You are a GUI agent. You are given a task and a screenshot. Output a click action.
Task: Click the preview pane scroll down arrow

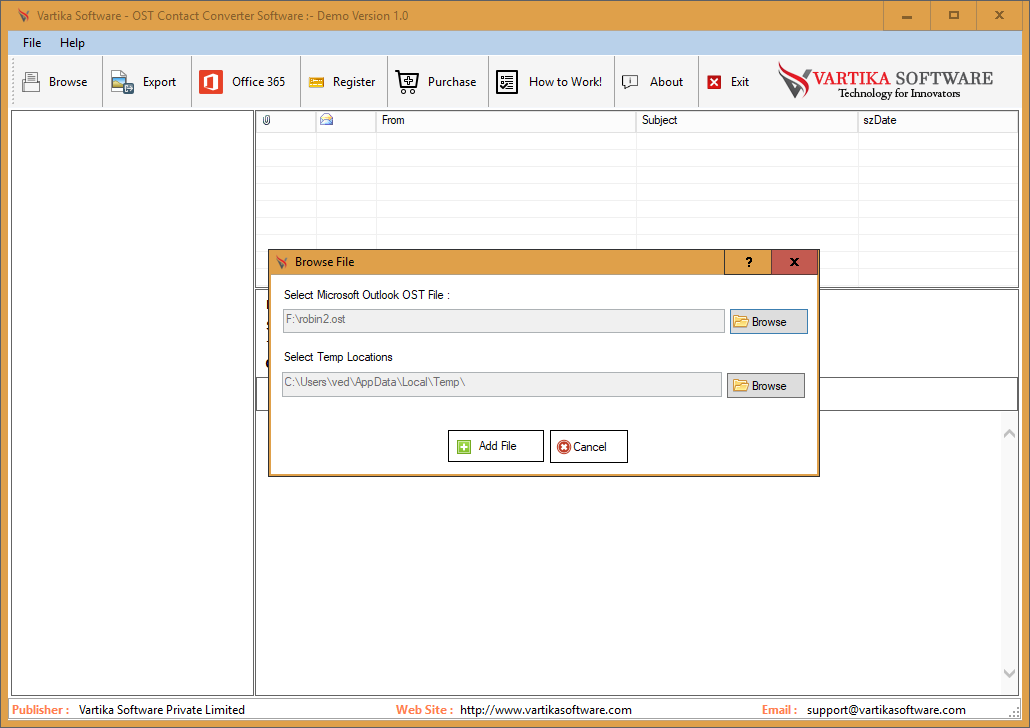pyautogui.click(x=1010, y=673)
